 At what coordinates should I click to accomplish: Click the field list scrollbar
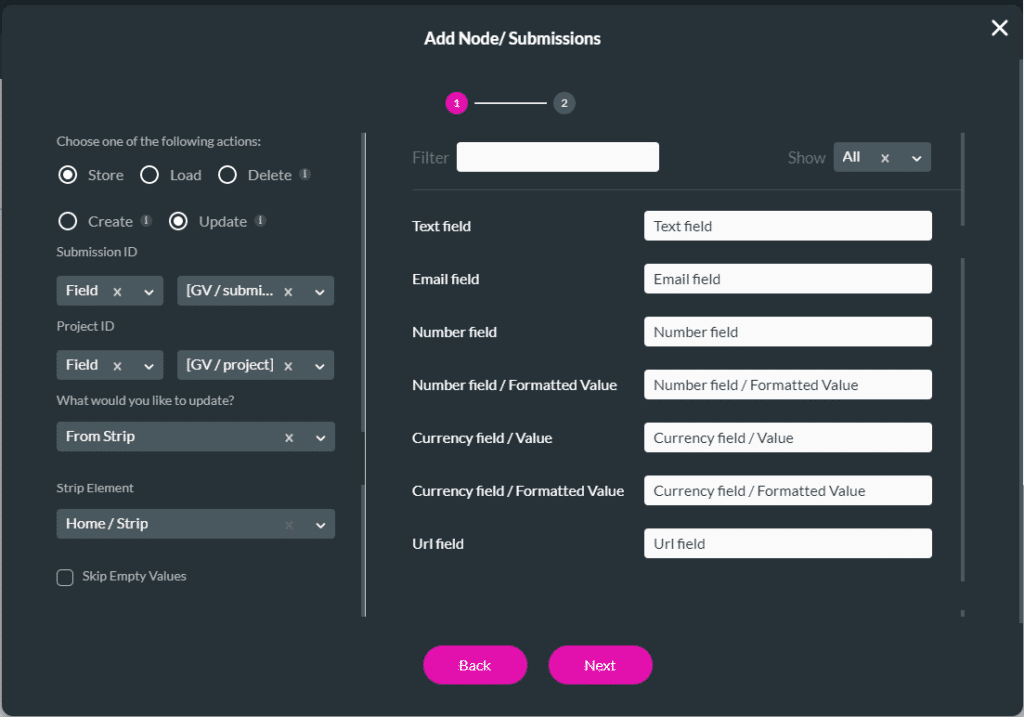tap(962, 420)
